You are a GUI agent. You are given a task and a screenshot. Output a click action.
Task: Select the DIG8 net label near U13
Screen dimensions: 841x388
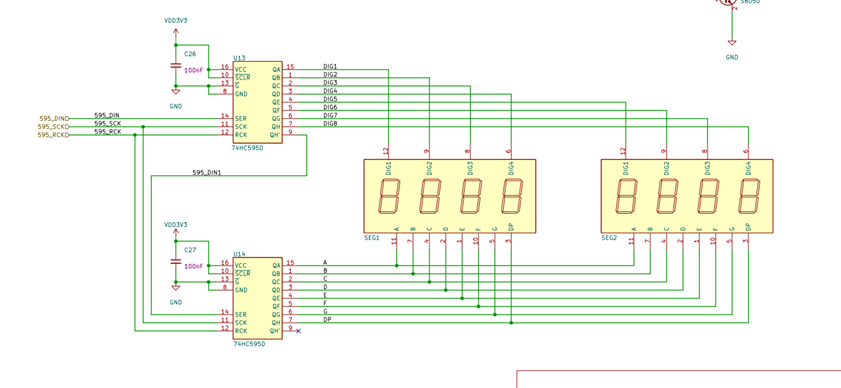330,123
